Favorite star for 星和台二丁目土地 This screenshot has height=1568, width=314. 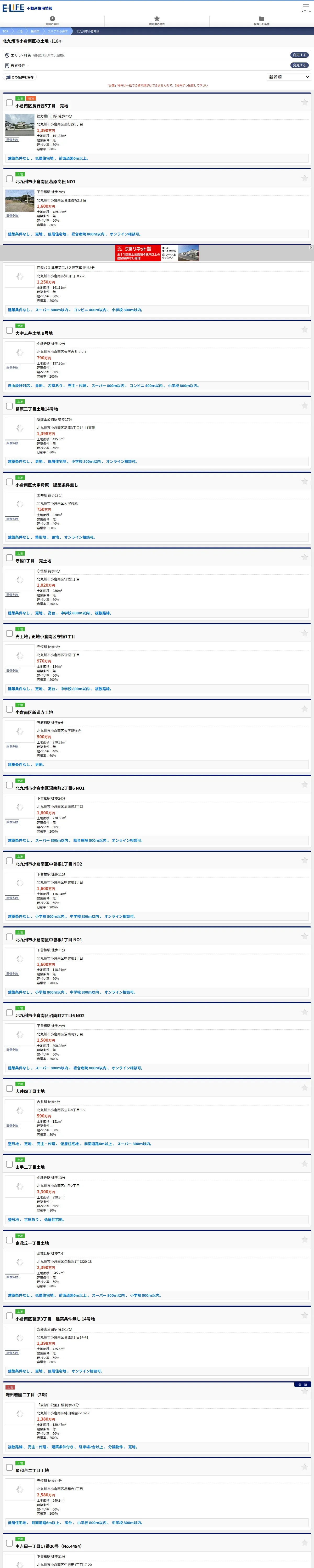304,1466
